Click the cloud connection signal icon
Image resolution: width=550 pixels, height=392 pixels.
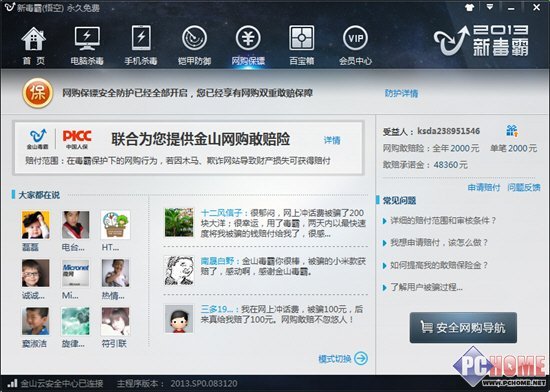pos(13,383)
